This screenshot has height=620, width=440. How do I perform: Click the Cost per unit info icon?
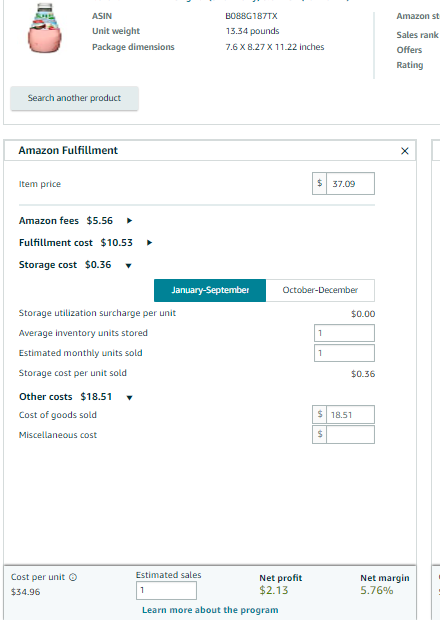click(73, 577)
